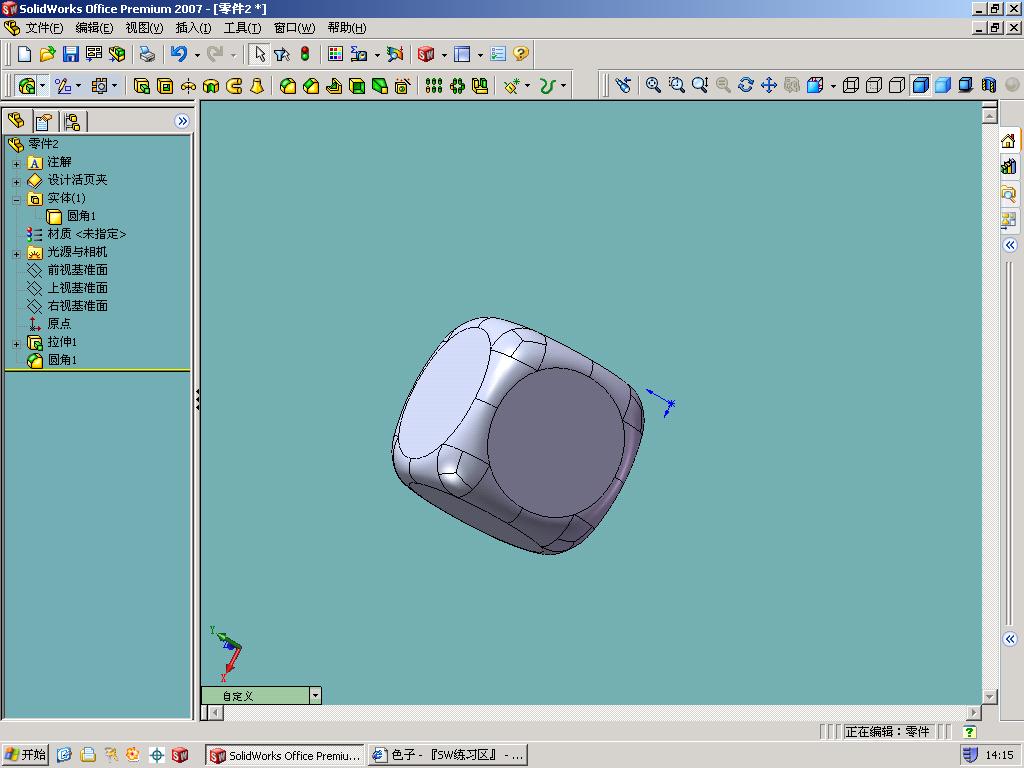The height and width of the screenshot is (768, 1024).
Task: Activate the Rotate View tool
Action: click(746, 86)
